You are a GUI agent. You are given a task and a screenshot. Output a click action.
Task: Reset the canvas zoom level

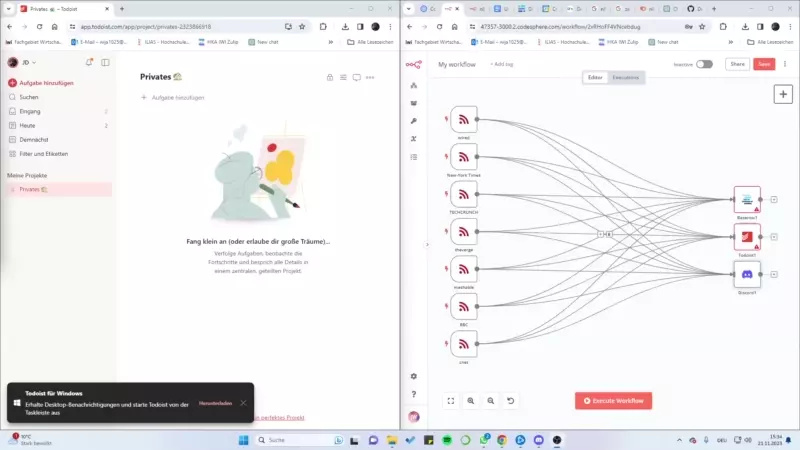click(511, 400)
